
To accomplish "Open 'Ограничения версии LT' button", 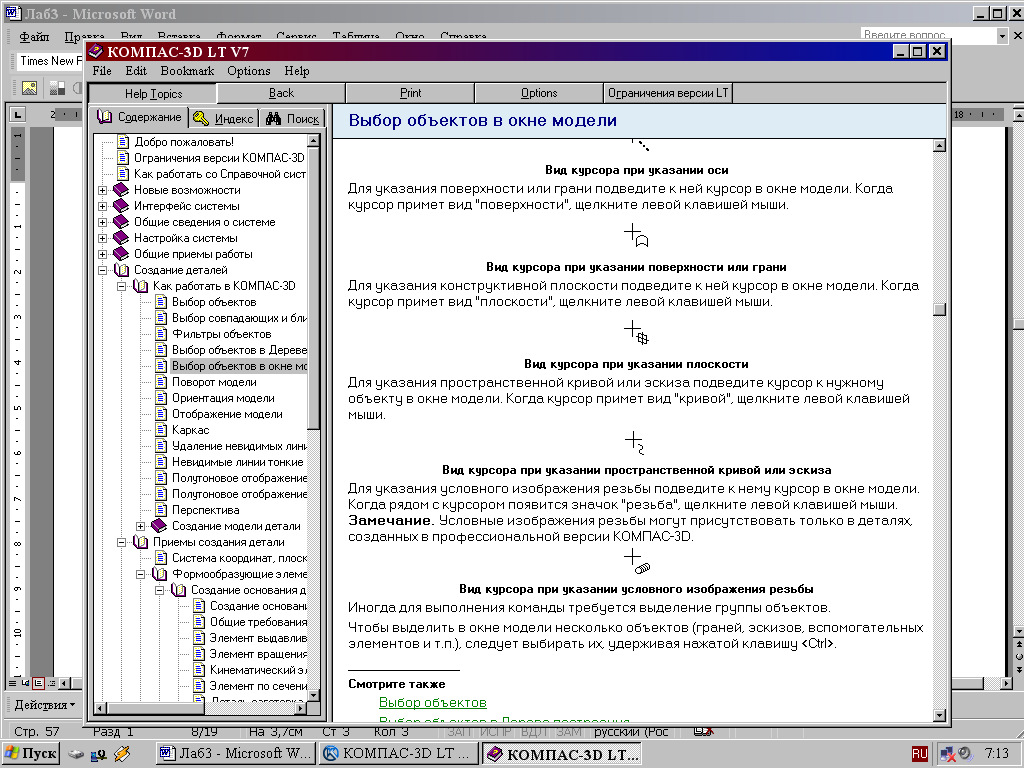I will click(667, 93).
